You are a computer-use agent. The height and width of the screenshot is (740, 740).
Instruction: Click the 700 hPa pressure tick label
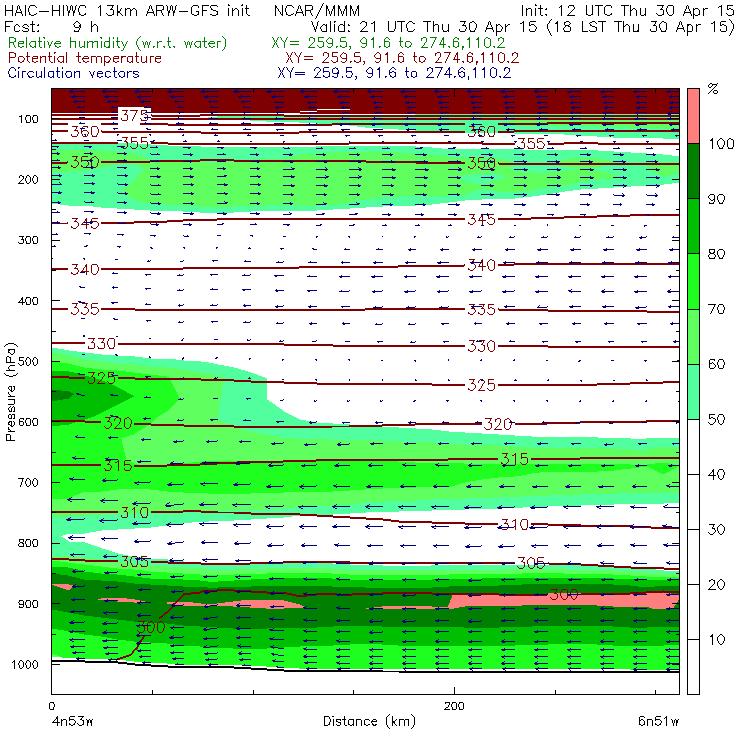28,483
